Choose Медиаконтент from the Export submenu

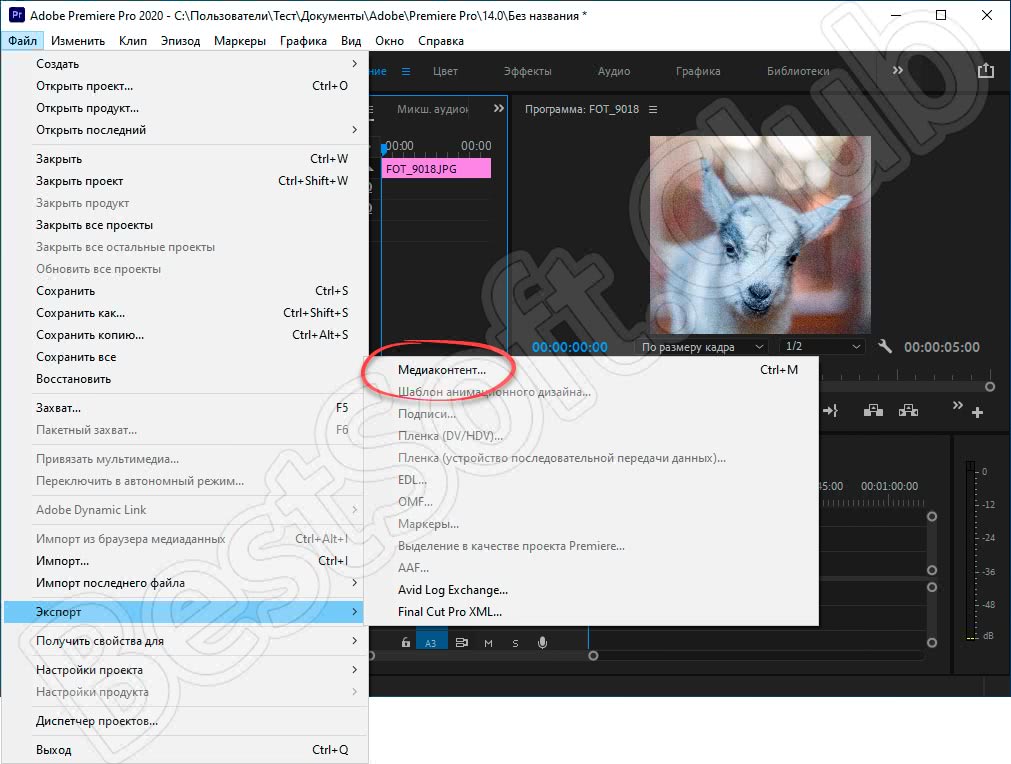(441, 370)
